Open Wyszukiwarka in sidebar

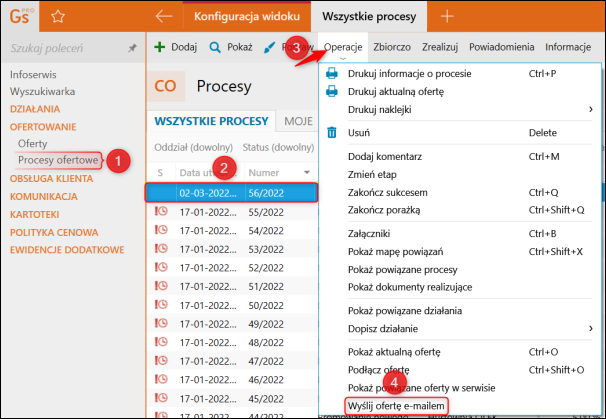43,91
